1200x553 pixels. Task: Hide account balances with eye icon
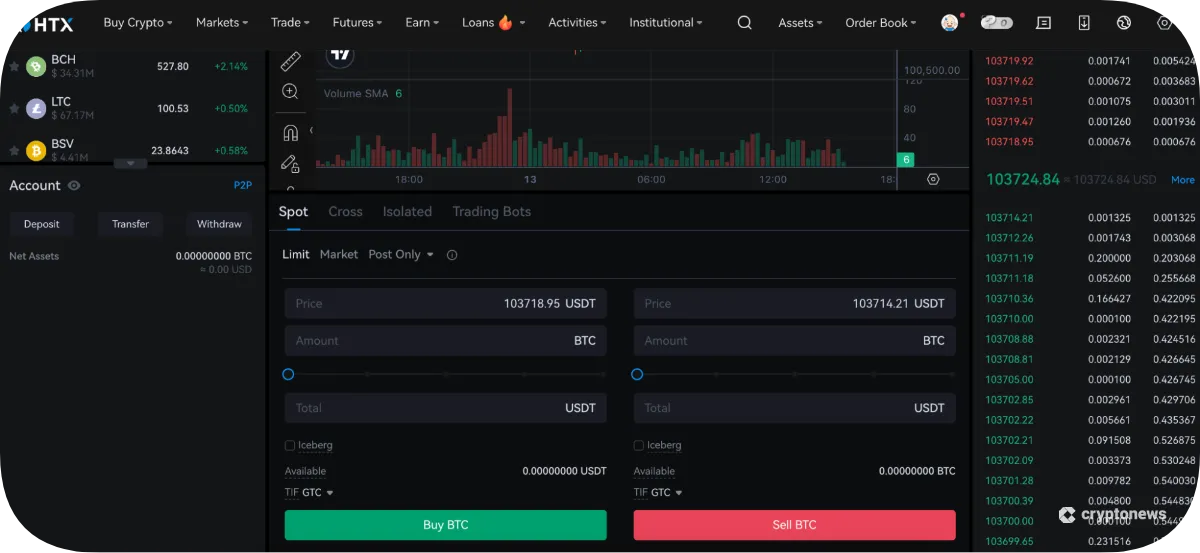[x=74, y=186]
